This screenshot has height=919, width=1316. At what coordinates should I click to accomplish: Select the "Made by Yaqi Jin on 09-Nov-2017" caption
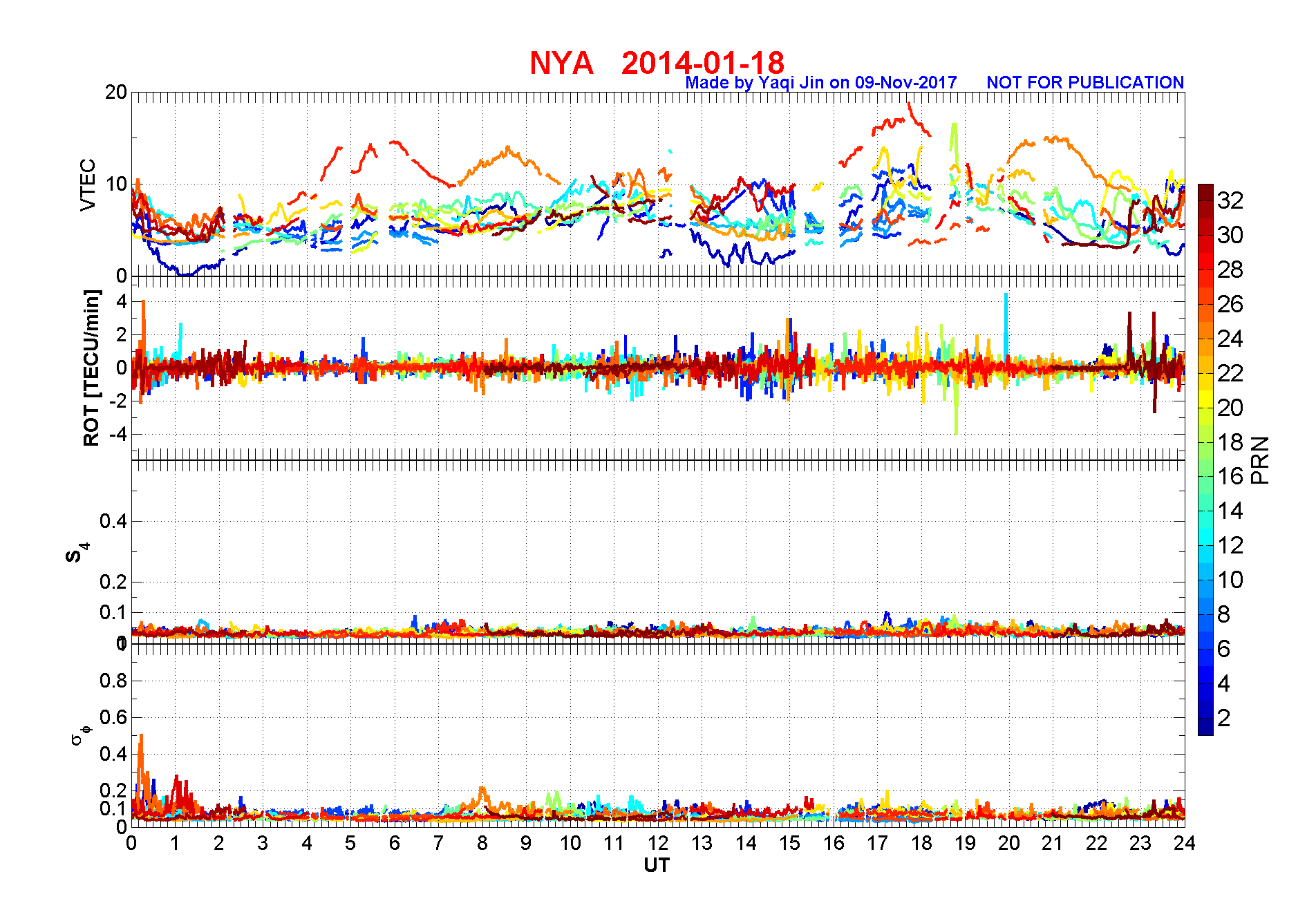[821, 83]
